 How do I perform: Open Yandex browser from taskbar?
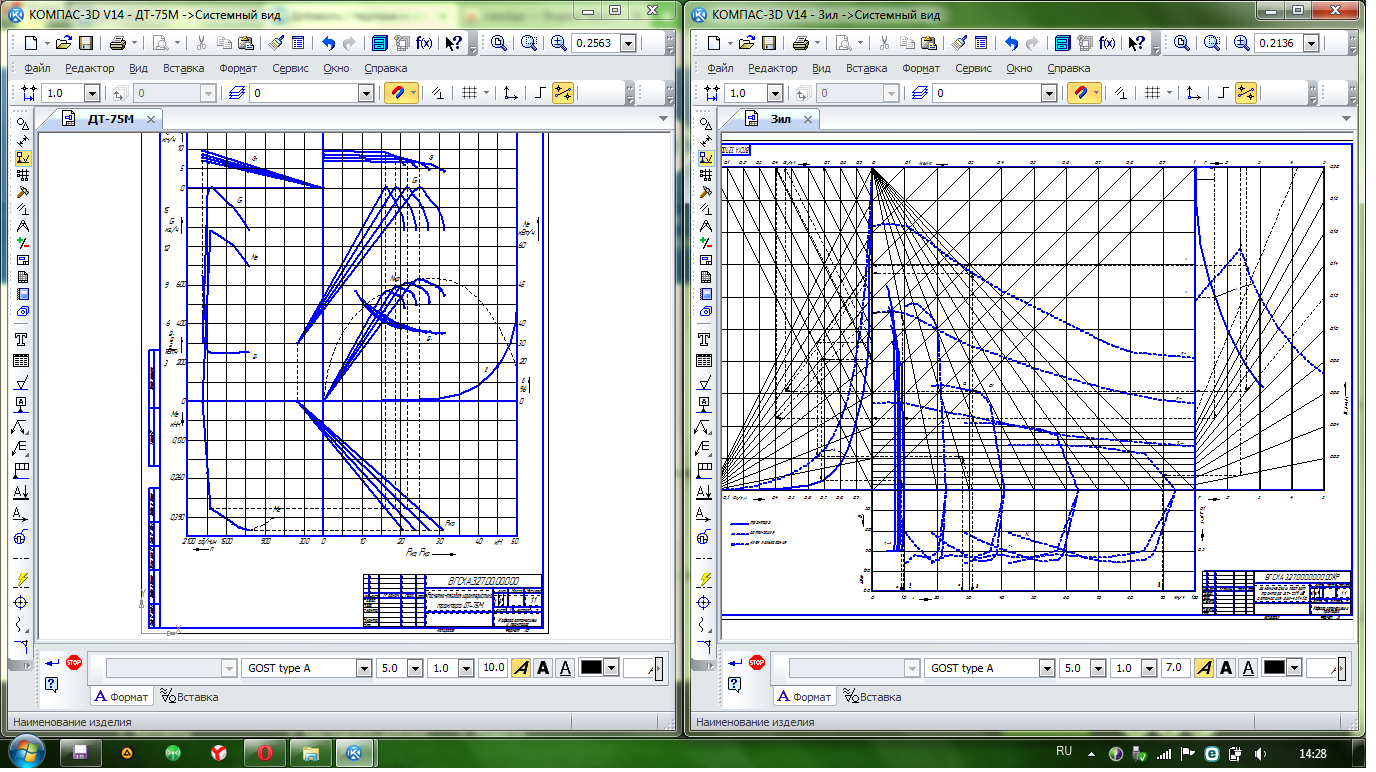pyautogui.click(x=218, y=752)
